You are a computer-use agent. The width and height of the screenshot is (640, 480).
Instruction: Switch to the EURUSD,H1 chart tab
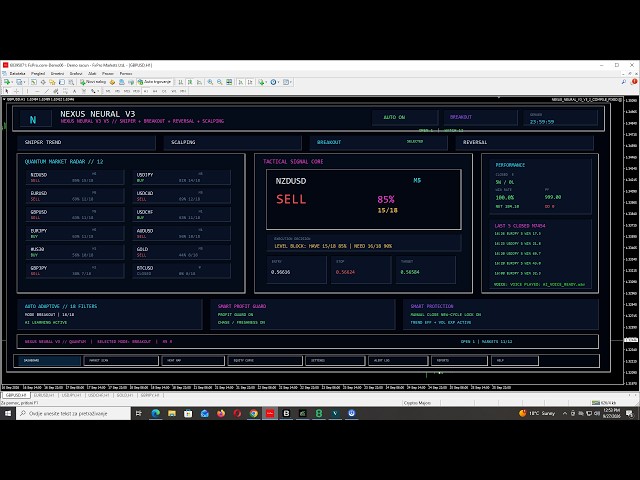point(44,396)
